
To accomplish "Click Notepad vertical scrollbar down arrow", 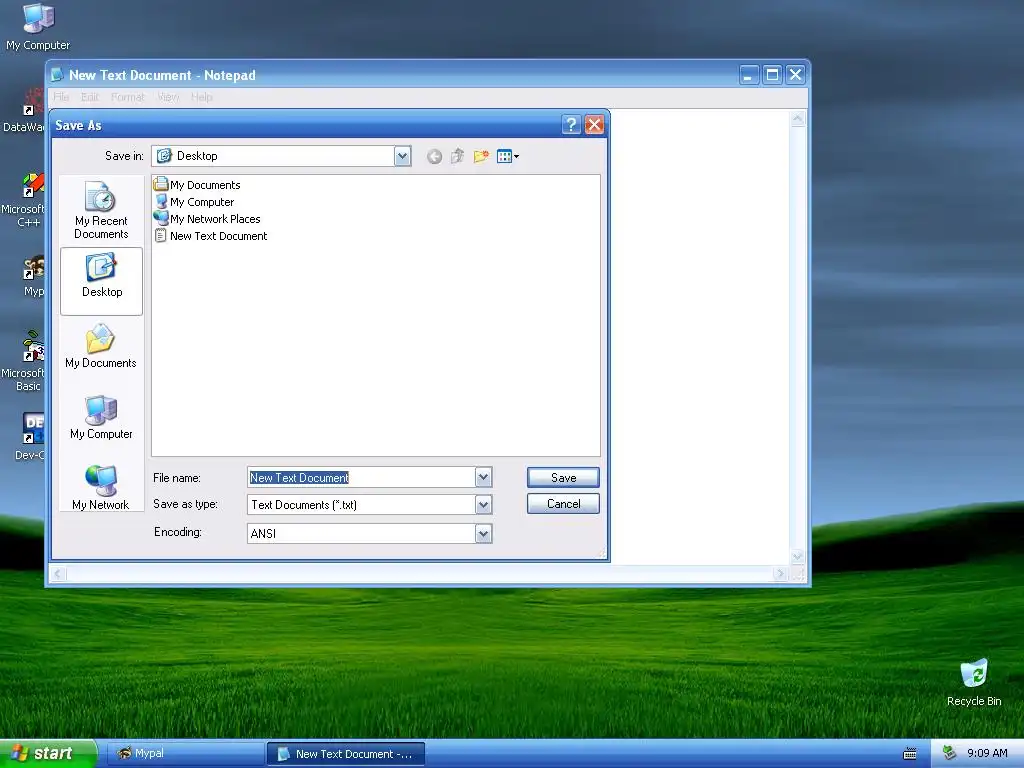I will 797,557.
